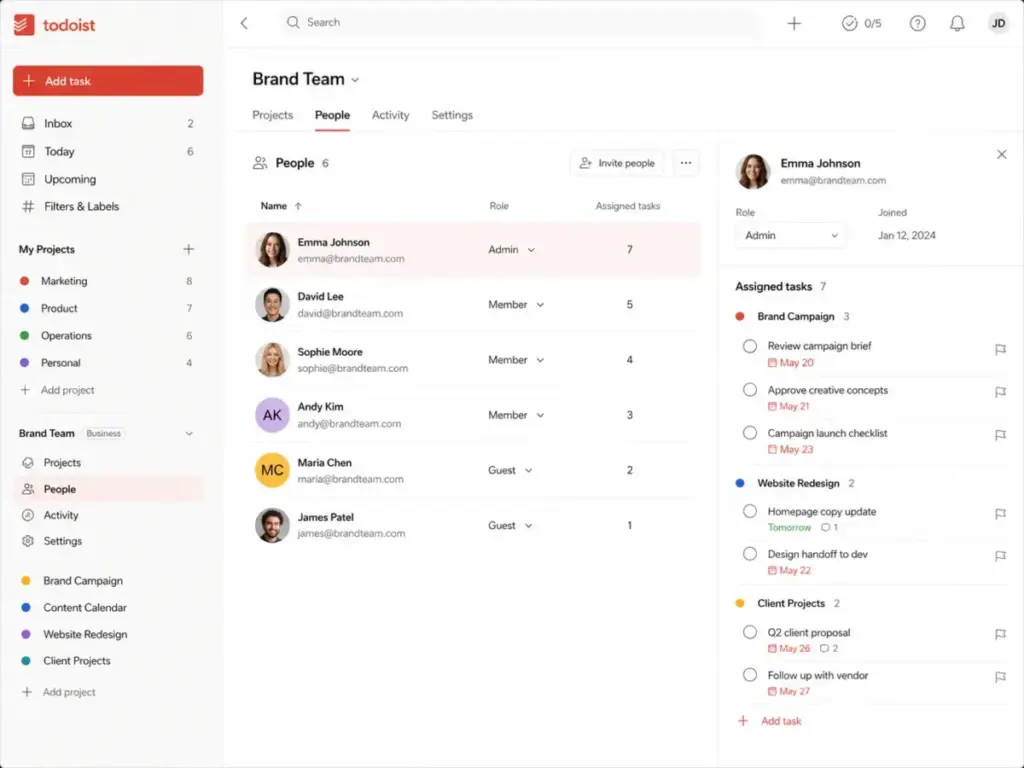The width and height of the screenshot is (1024, 768).
Task: Close Emma Johnson details panel
Action: coord(1001,155)
